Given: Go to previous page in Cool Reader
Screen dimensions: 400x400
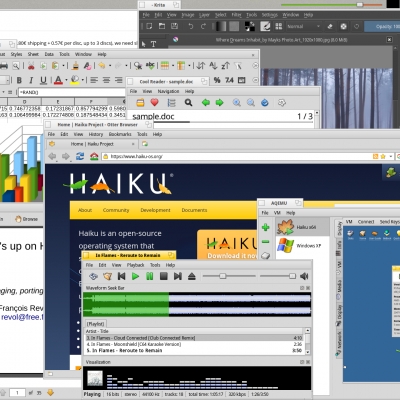Looking at the screenshot, I should (x=206, y=103).
